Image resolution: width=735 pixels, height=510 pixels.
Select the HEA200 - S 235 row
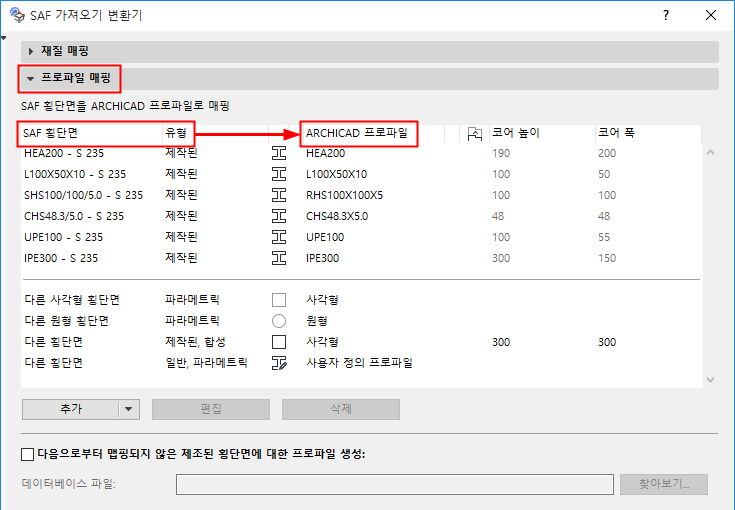(361, 153)
